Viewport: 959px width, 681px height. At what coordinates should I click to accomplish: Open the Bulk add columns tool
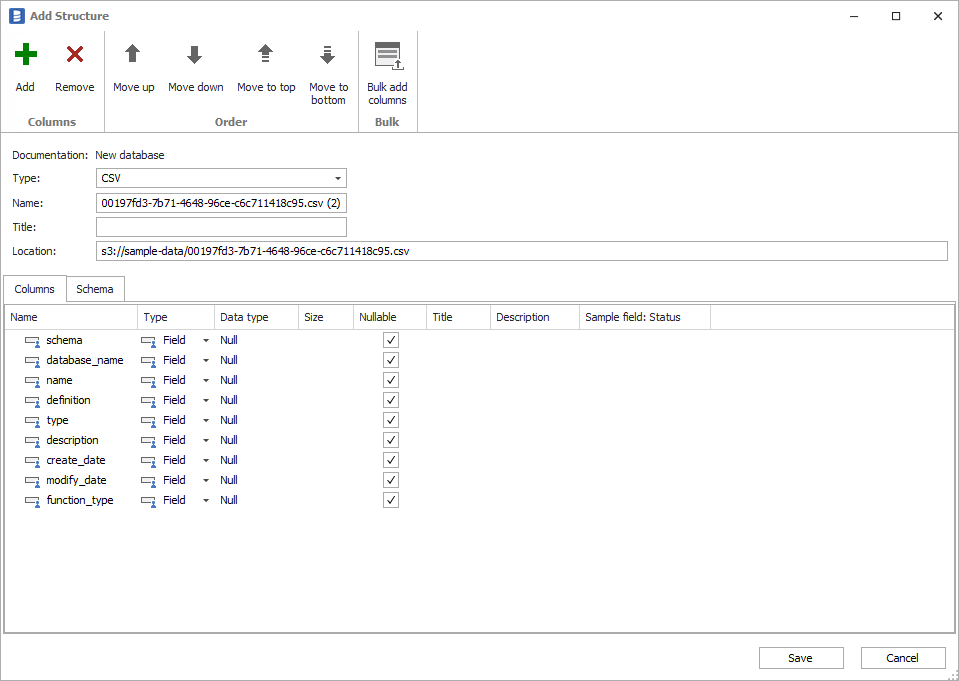(x=387, y=57)
